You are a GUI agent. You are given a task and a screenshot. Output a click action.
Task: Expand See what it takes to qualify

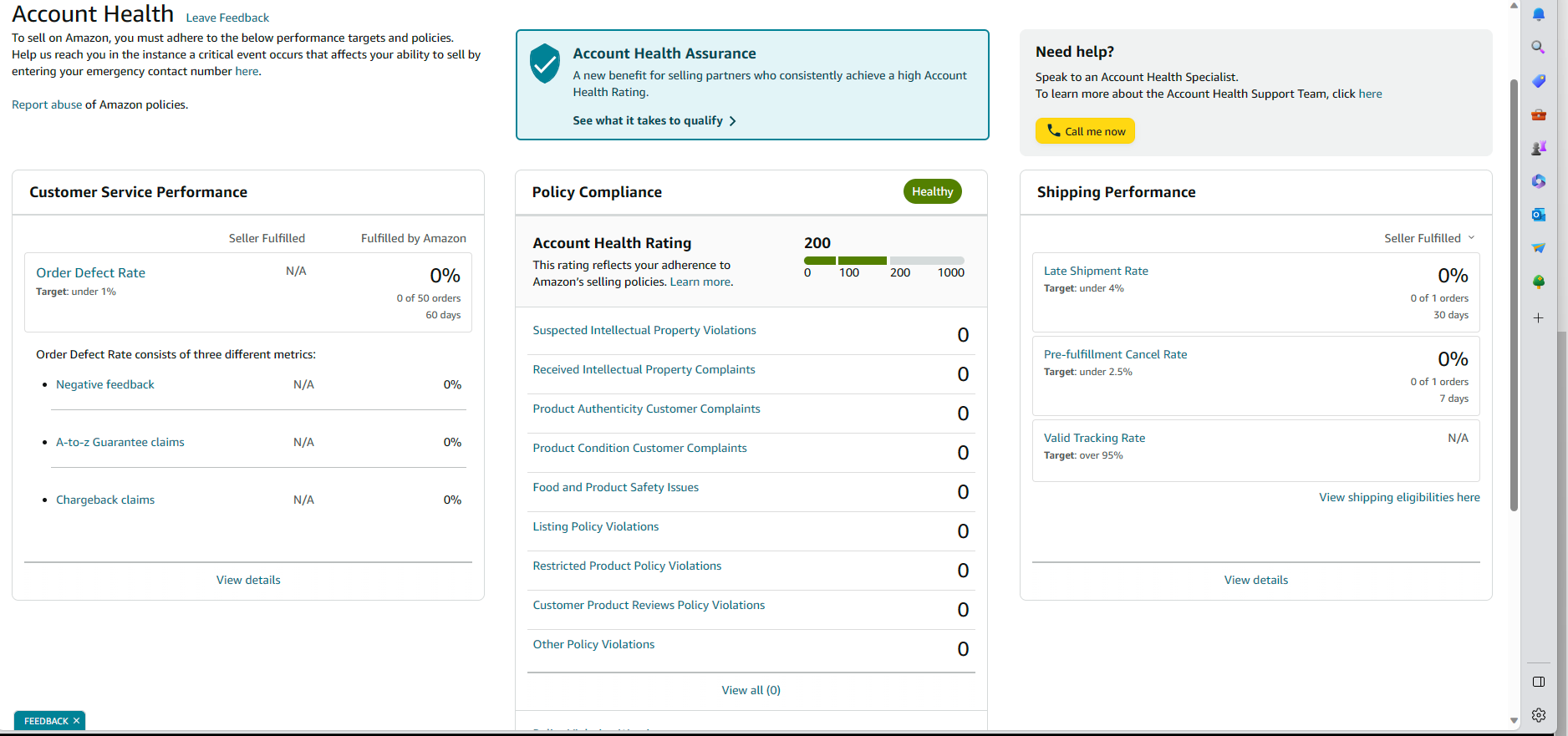(654, 120)
